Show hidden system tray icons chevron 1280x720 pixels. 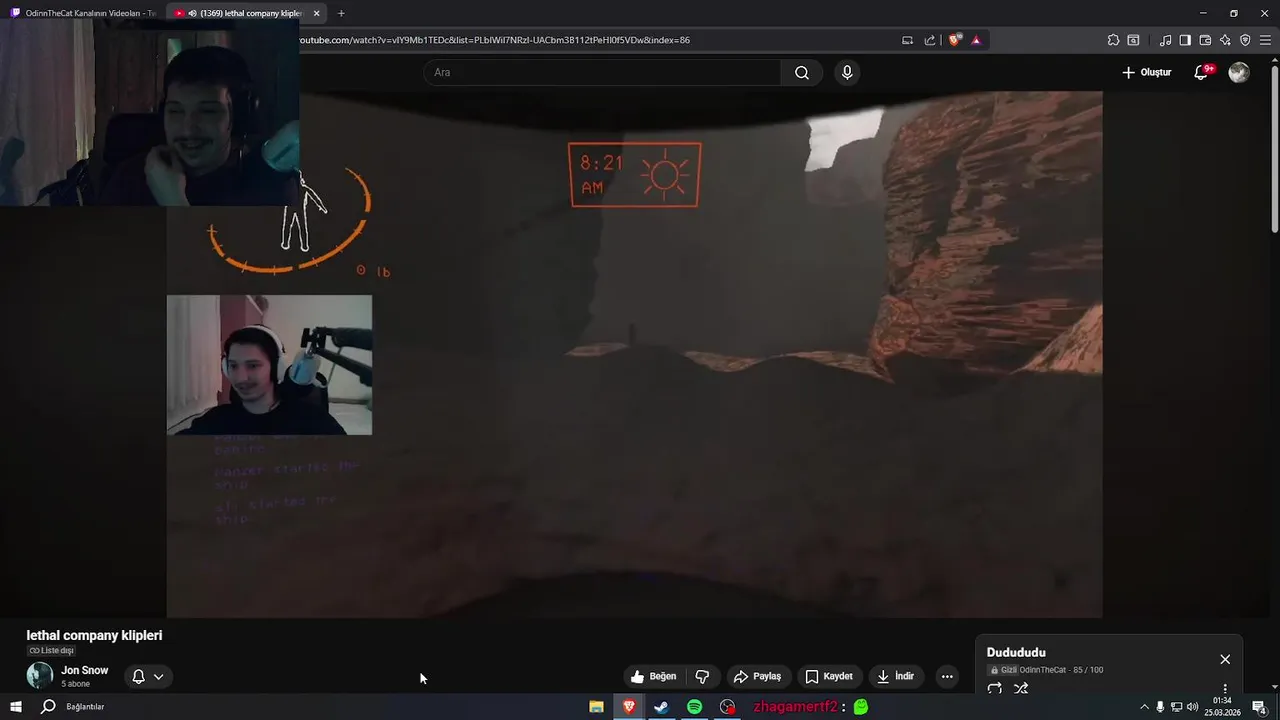click(x=1144, y=707)
